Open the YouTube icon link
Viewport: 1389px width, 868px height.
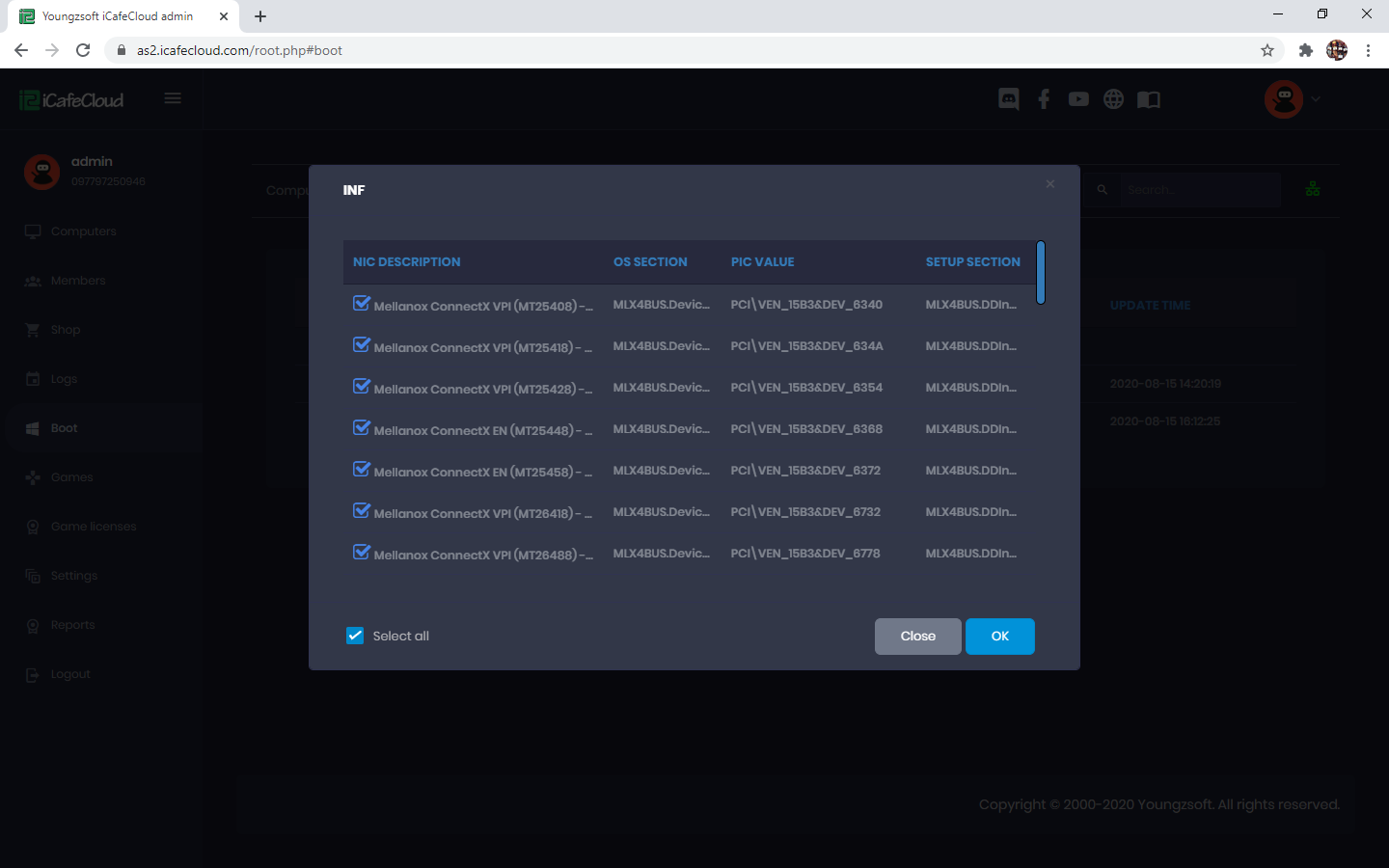coord(1078,99)
